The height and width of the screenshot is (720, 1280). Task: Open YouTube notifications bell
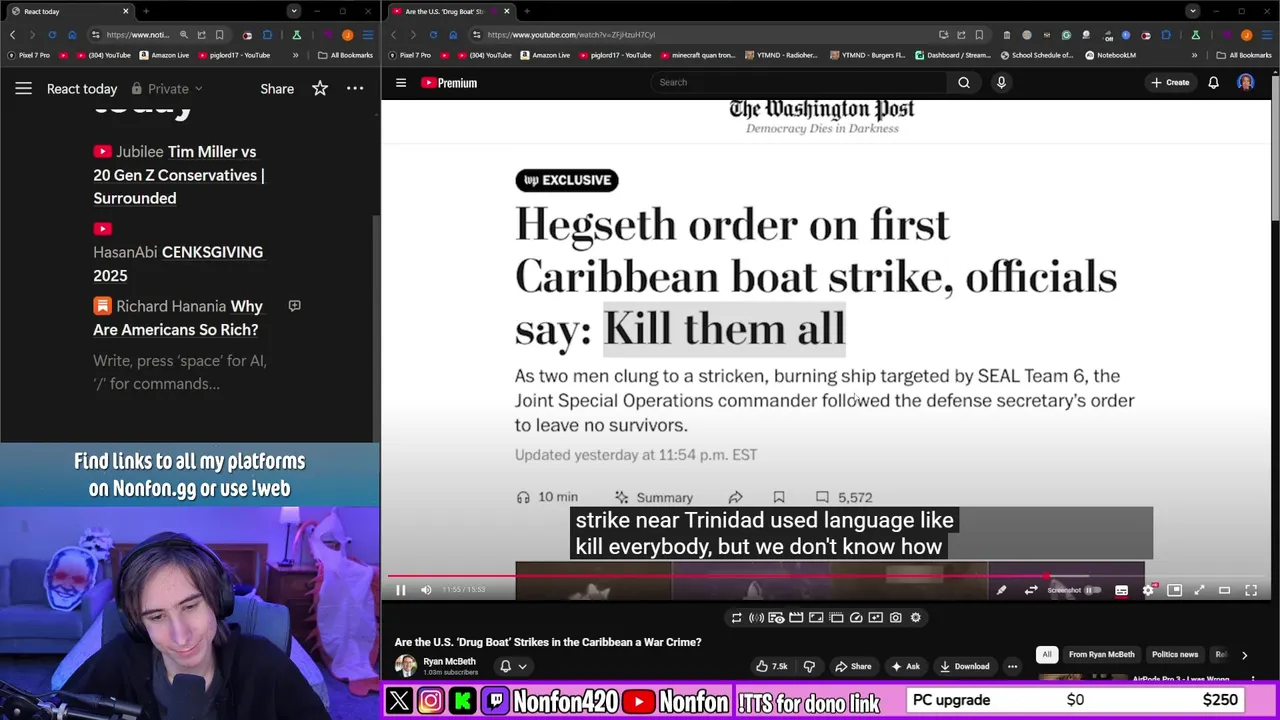pos(1213,83)
